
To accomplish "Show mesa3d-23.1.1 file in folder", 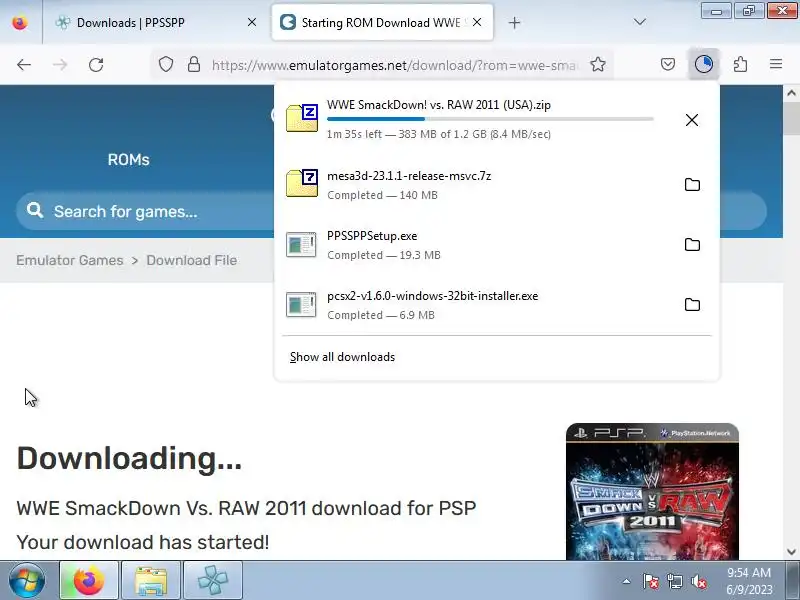I will point(692,185).
